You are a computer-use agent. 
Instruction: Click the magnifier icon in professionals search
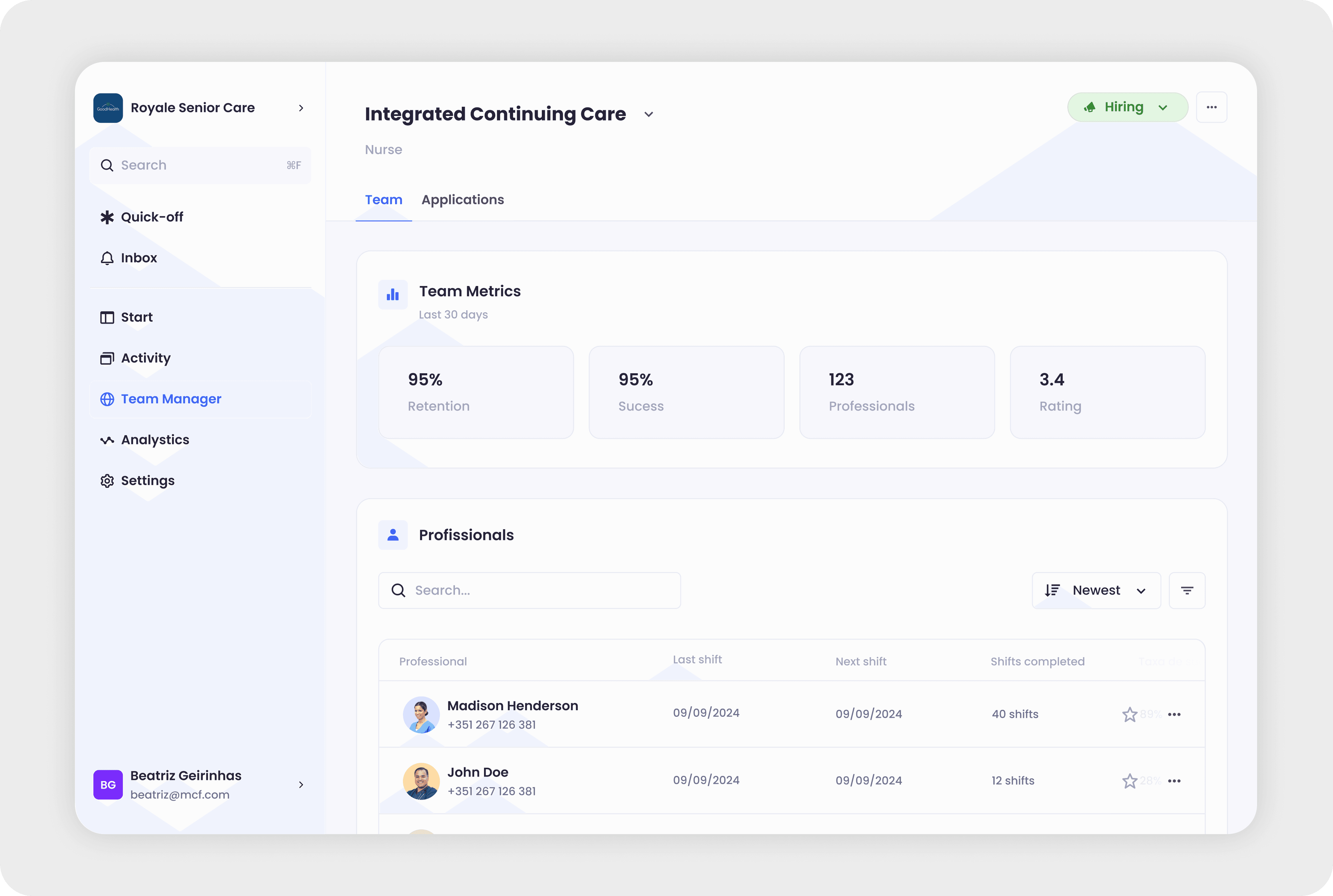click(x=398, y=590)
